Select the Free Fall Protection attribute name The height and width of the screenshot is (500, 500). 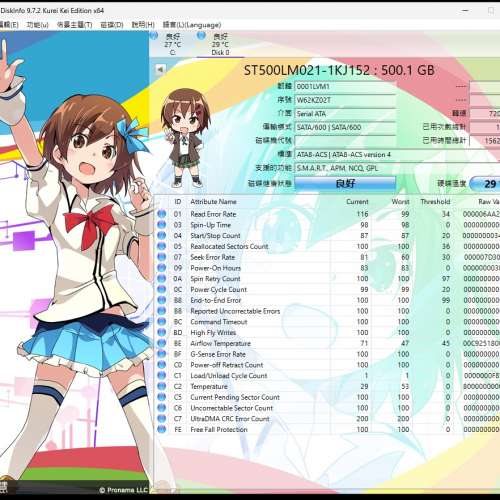(x=219, y=429)
